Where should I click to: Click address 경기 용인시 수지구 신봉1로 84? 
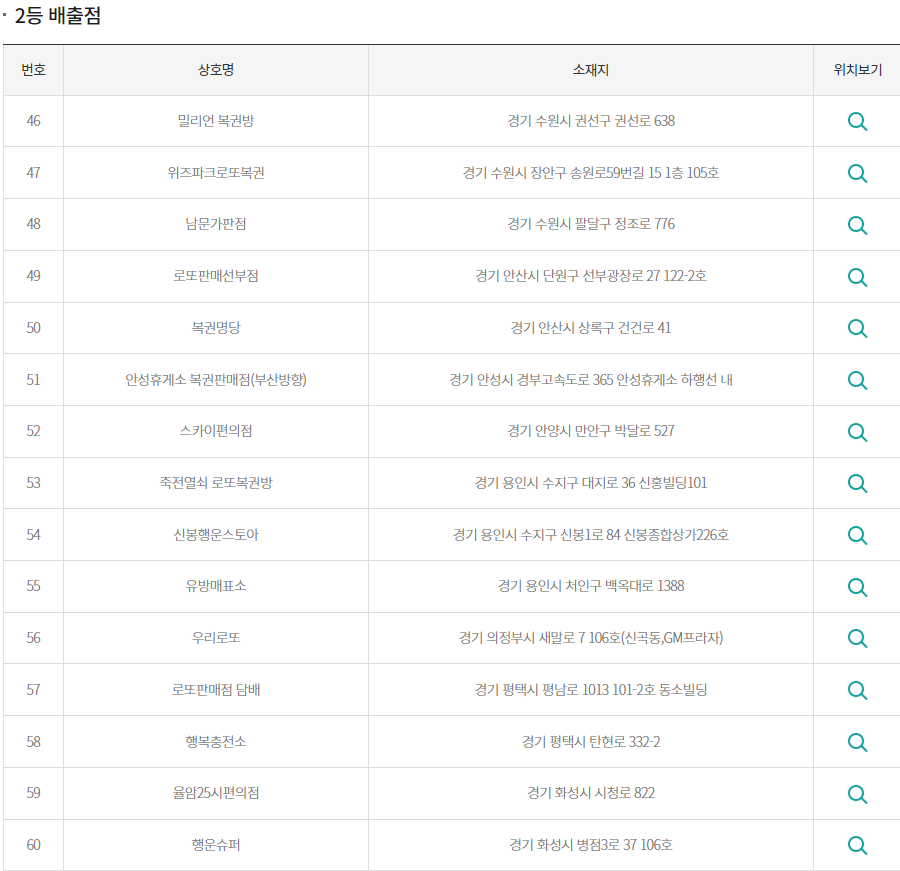(591, 535)
